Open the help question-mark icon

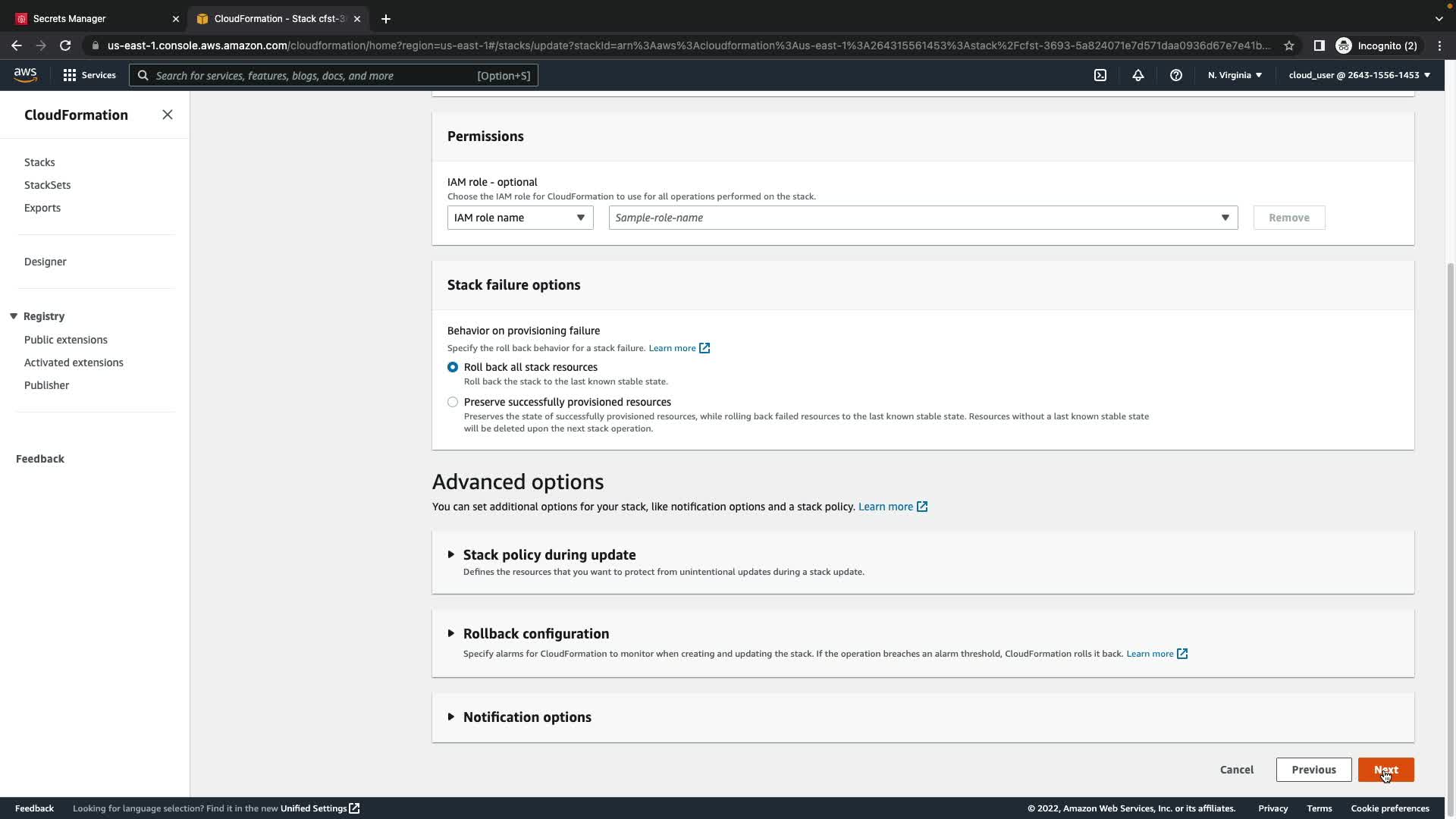[1176, 75]
